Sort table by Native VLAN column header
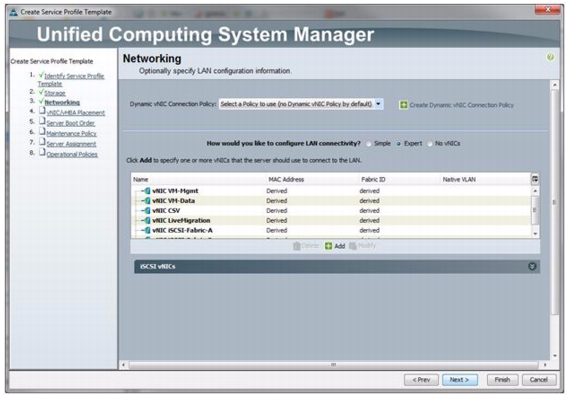 click(x=459, y=179)
